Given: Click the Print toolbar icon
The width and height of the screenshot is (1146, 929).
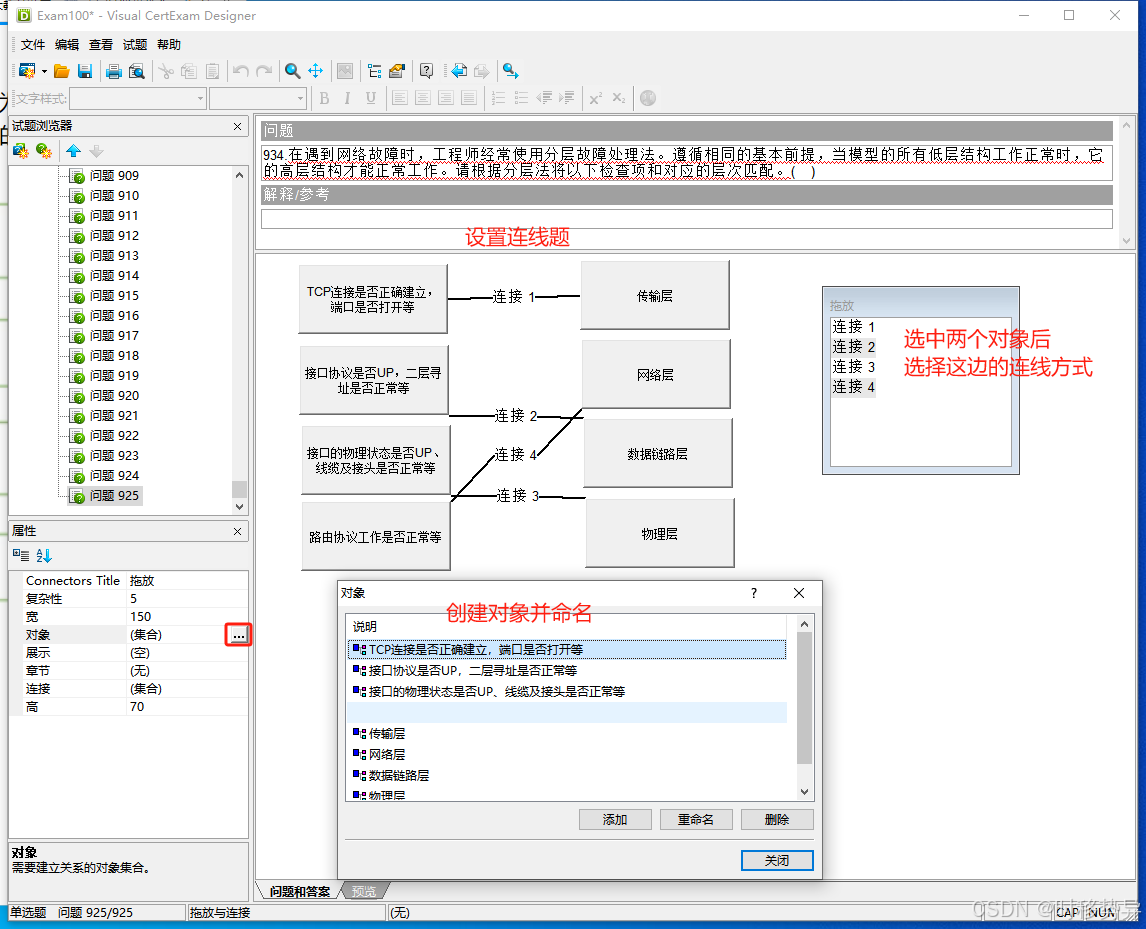Looking at the screenshot, I should click(113, 71).
